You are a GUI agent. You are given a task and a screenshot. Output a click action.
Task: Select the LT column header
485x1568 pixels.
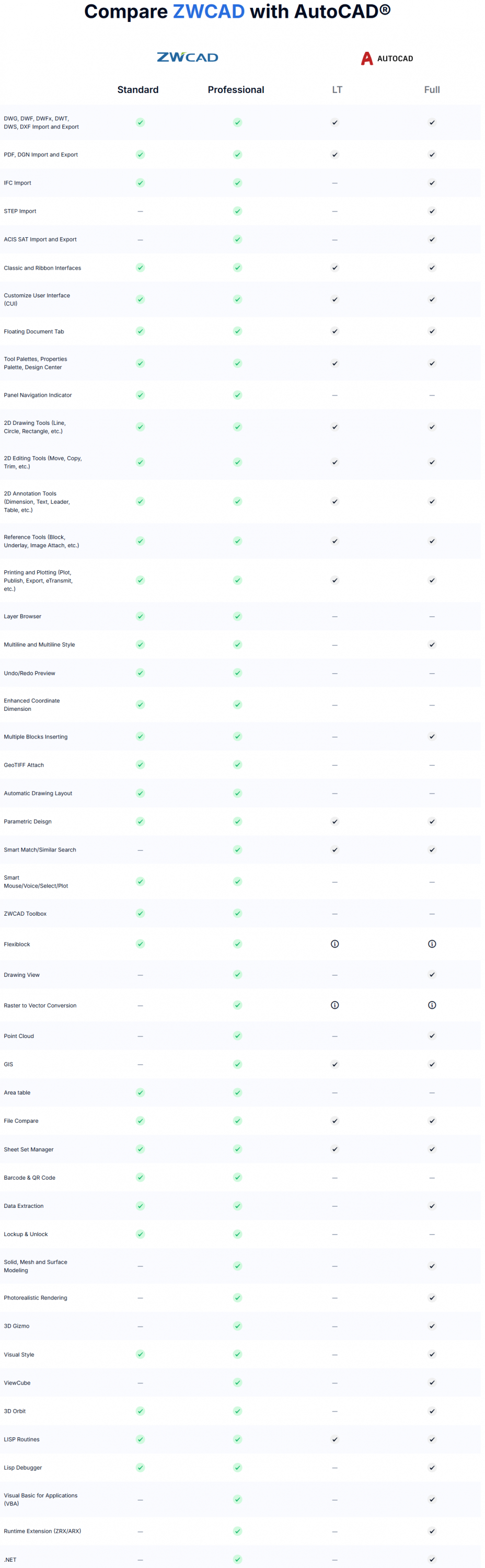(x=337, y=89)
